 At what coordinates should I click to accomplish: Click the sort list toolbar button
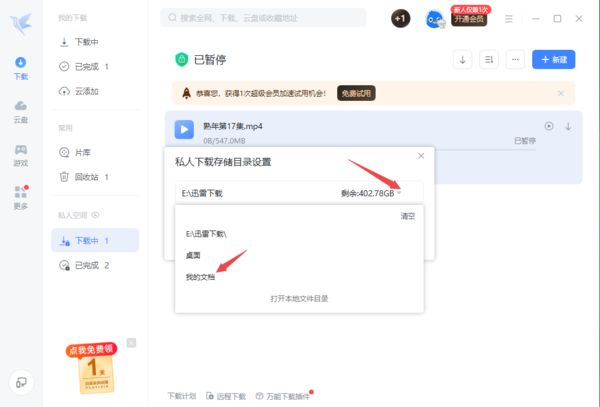[489, 60]
